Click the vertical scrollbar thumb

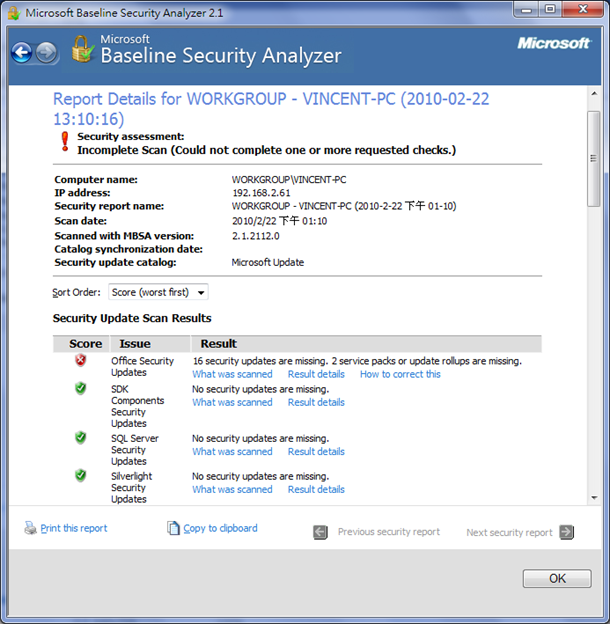(x=594, y=158)
